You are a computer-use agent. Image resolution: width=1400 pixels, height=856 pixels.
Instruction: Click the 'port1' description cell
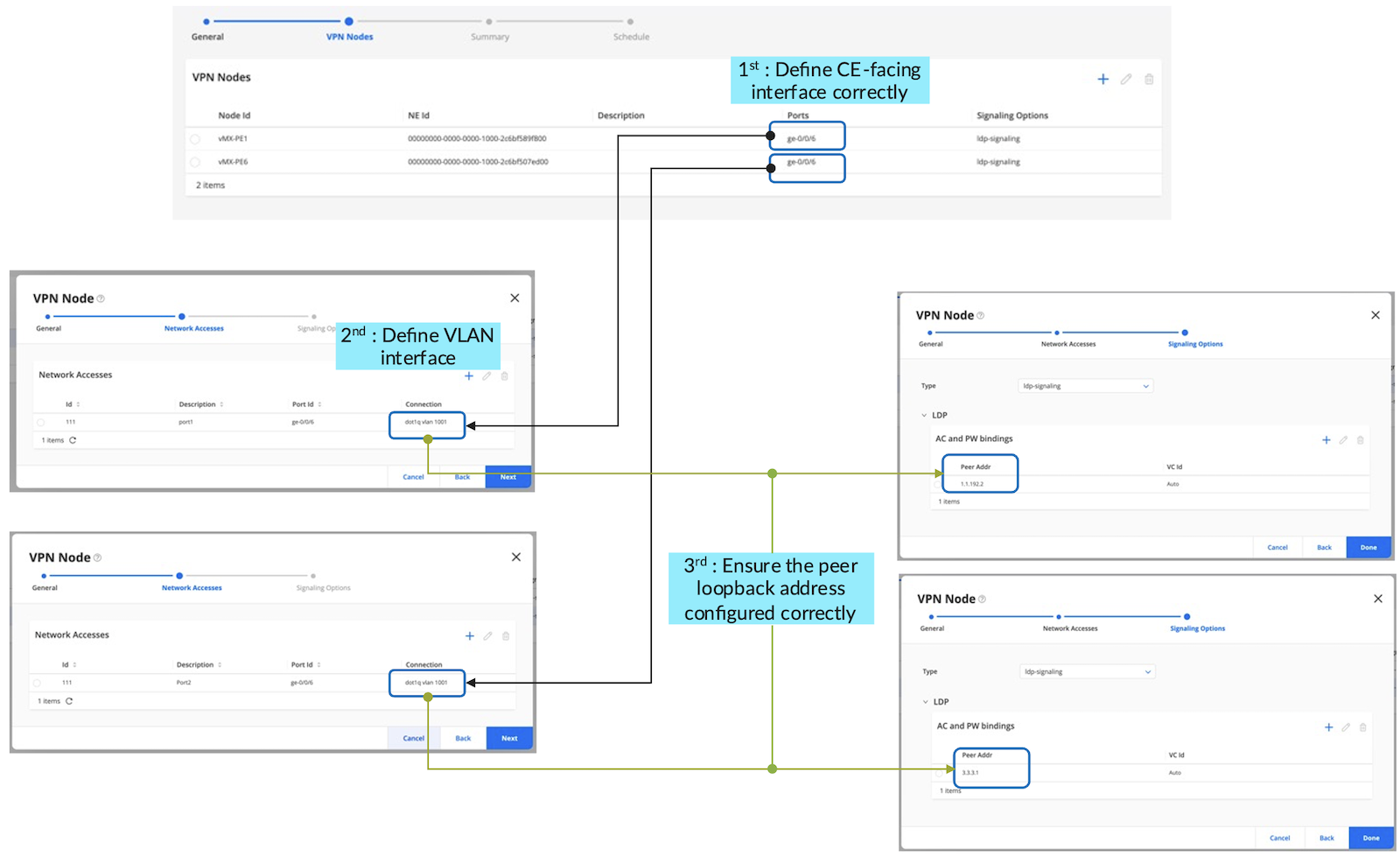pos(185,423)
